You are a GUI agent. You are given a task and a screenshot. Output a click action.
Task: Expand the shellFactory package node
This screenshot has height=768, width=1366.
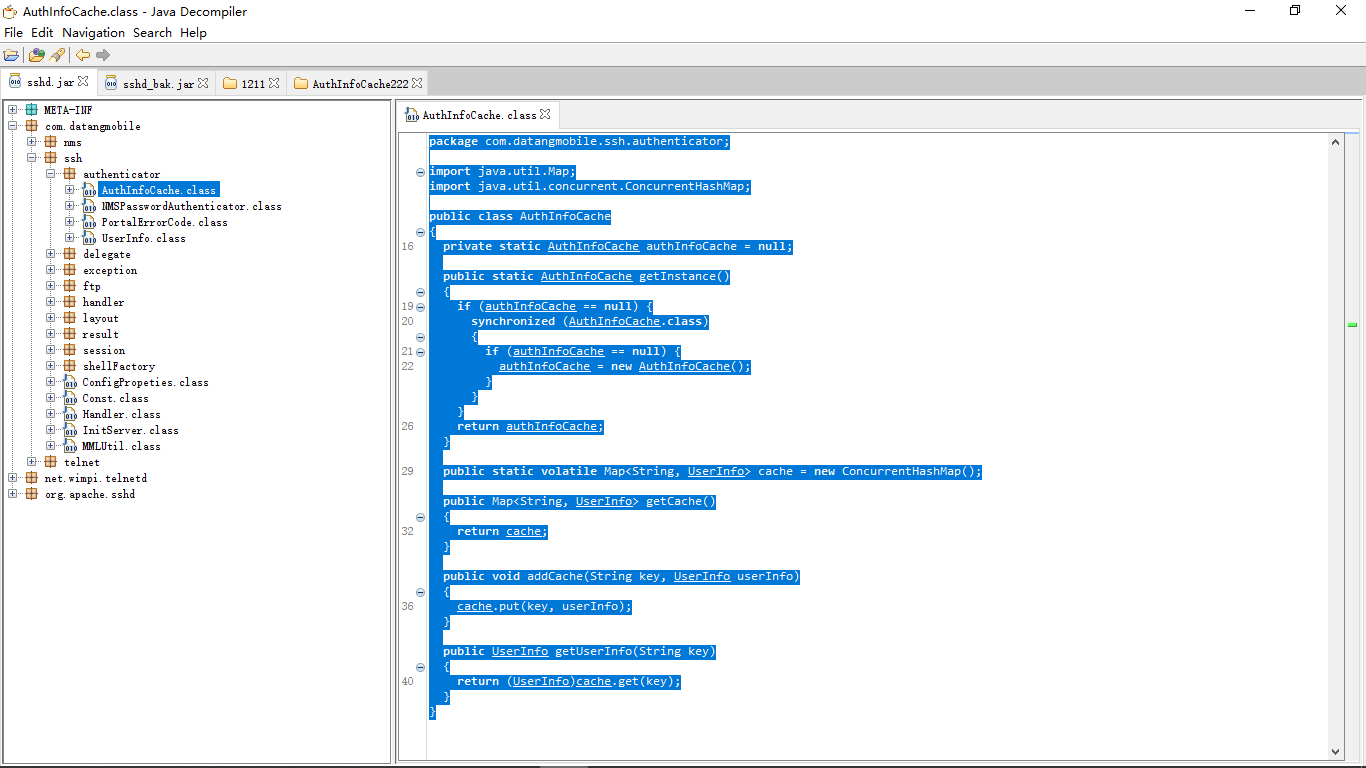[51, 366]
